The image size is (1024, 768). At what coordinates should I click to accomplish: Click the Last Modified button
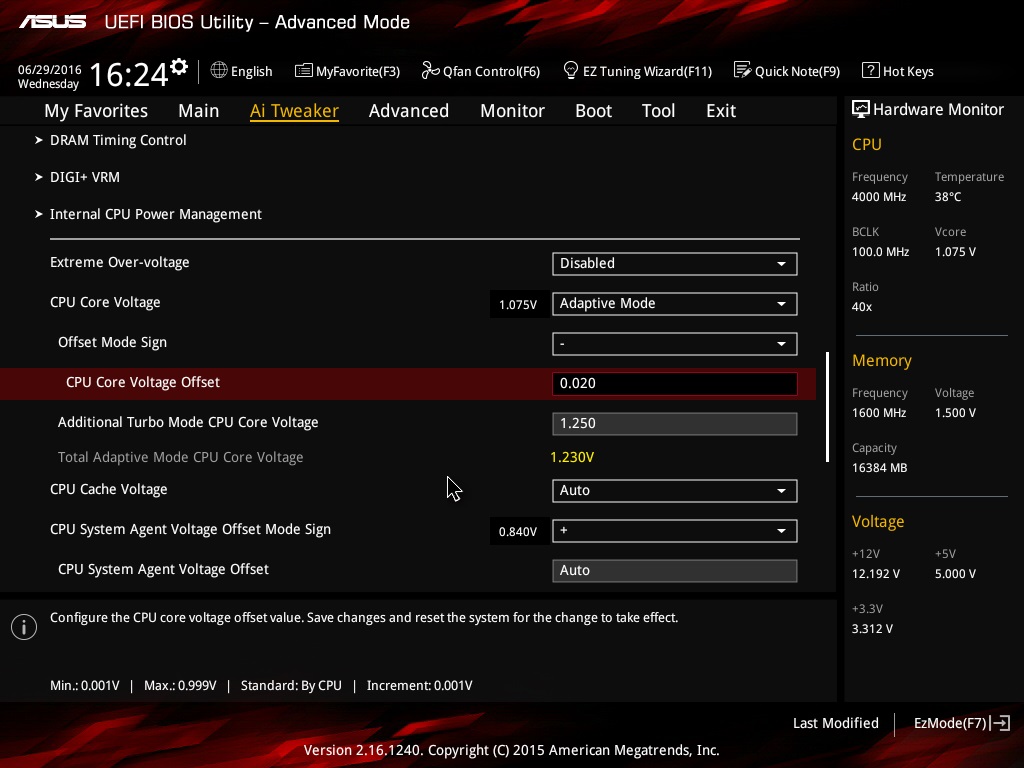pos(835,723)
